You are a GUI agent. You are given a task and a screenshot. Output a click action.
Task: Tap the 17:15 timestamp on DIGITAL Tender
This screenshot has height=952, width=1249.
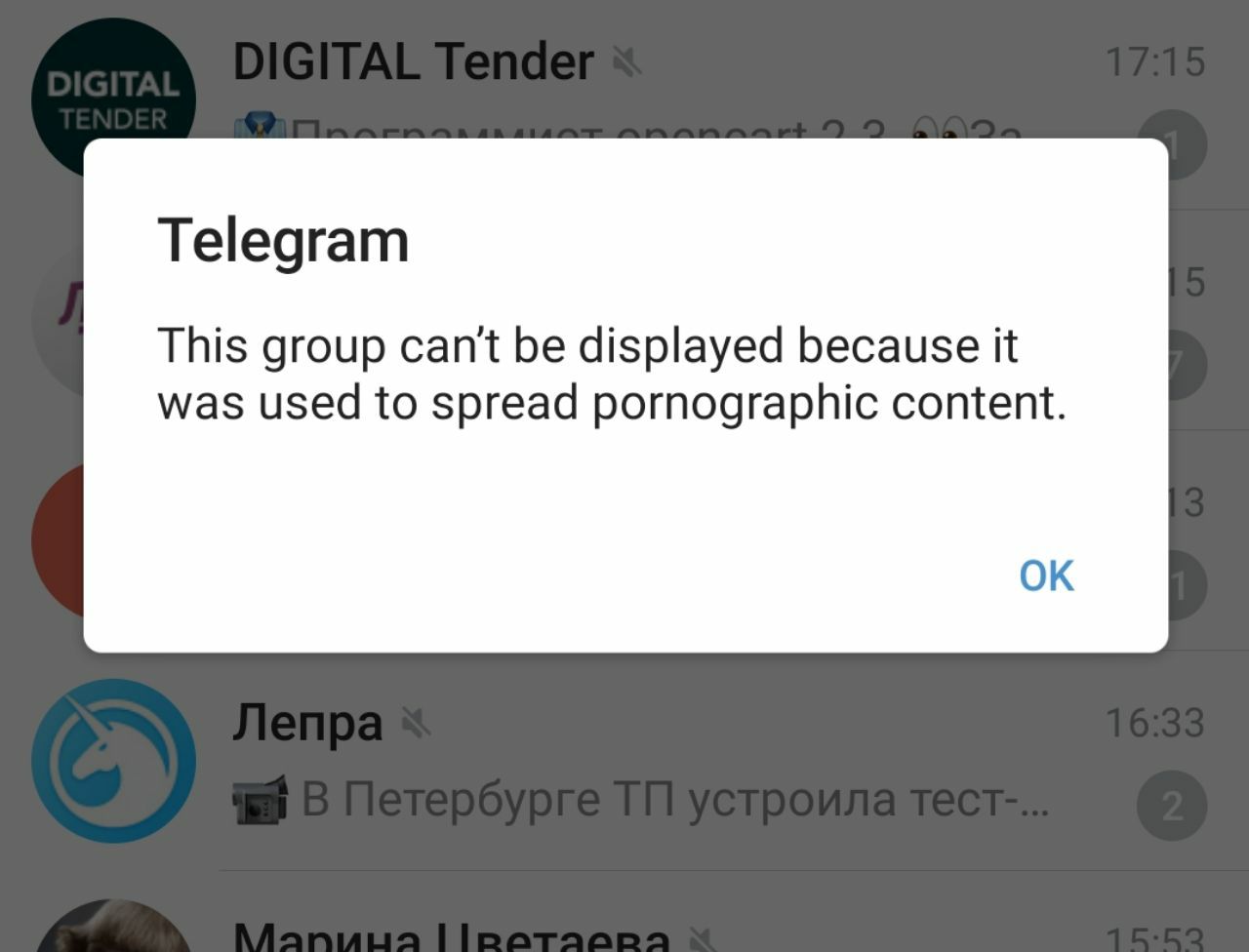click(x=1155, y=62)
